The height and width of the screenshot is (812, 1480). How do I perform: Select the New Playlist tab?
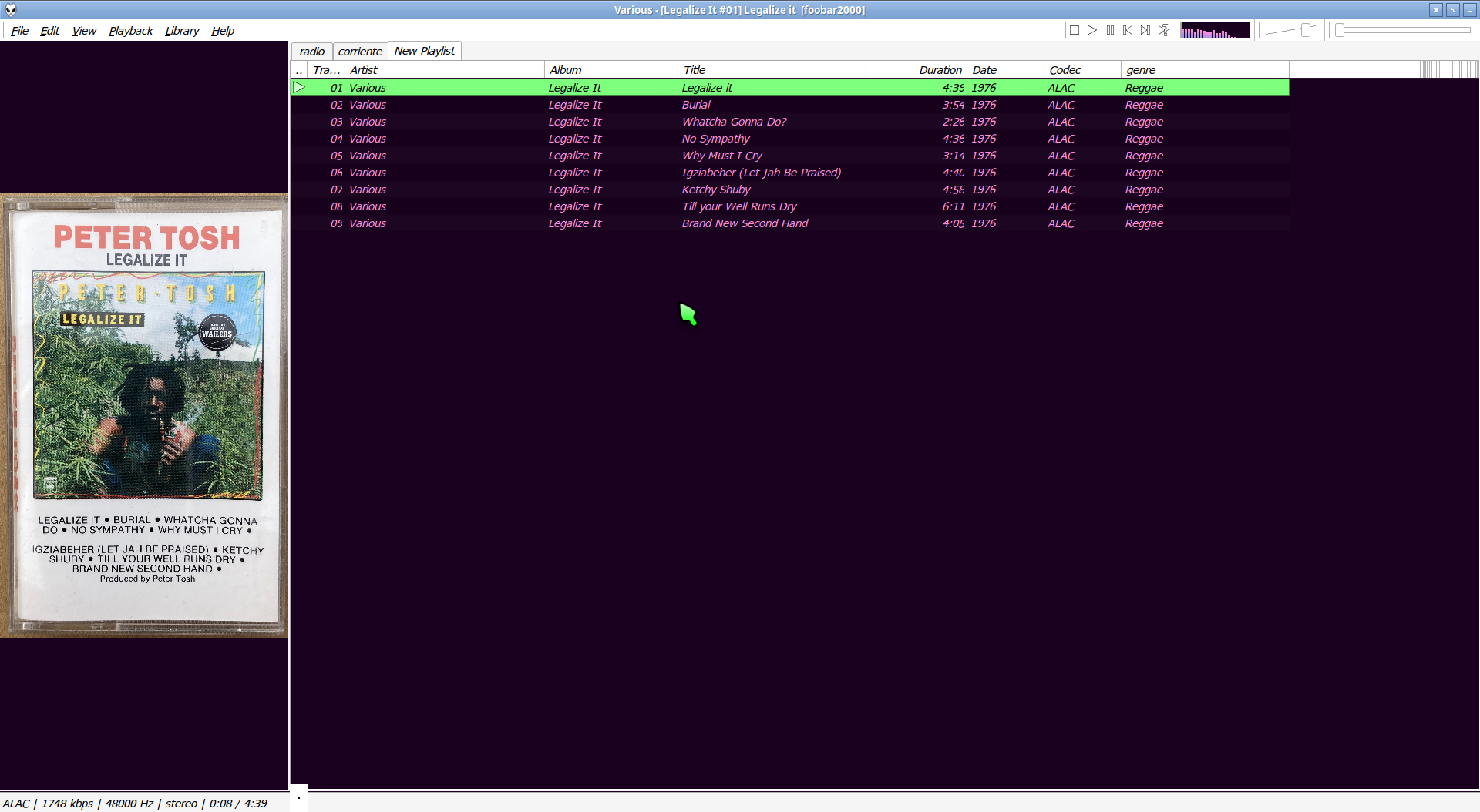click(425, 51)
